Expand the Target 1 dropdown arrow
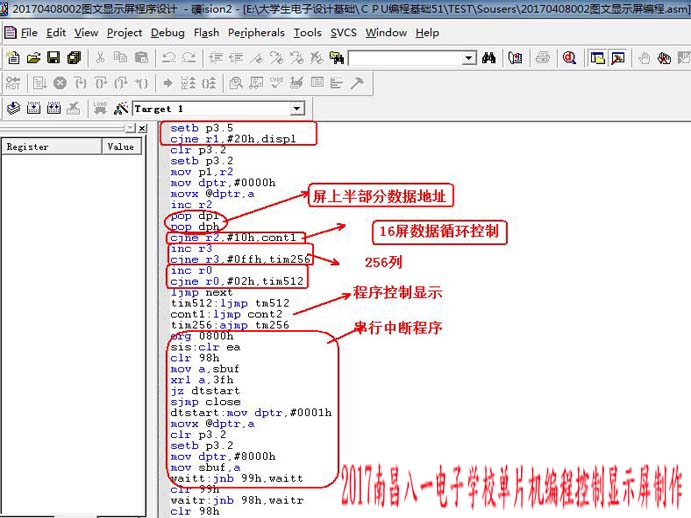Screen dimensions: 691x518 tap(297, 108)
